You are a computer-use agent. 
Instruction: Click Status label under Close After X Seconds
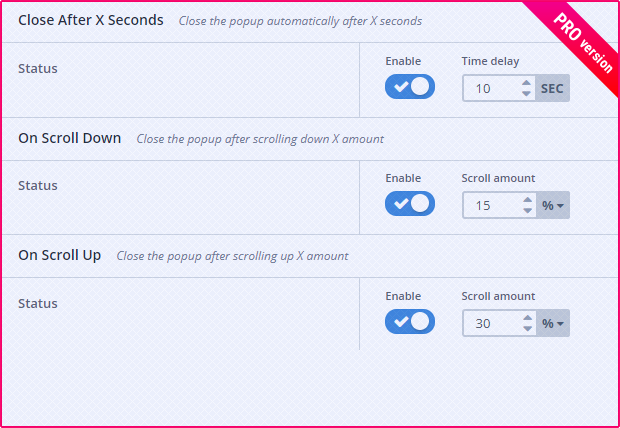(x=38, y=68)
